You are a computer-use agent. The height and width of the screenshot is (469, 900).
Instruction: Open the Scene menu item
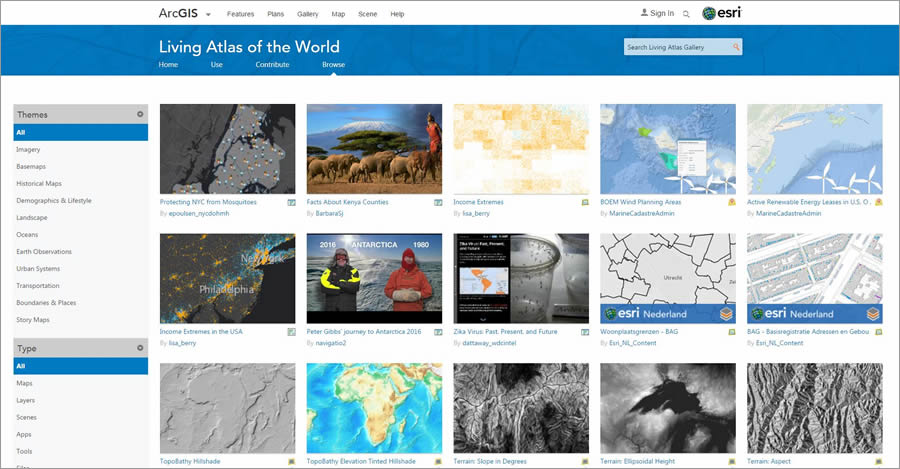(x=367, y=14)
